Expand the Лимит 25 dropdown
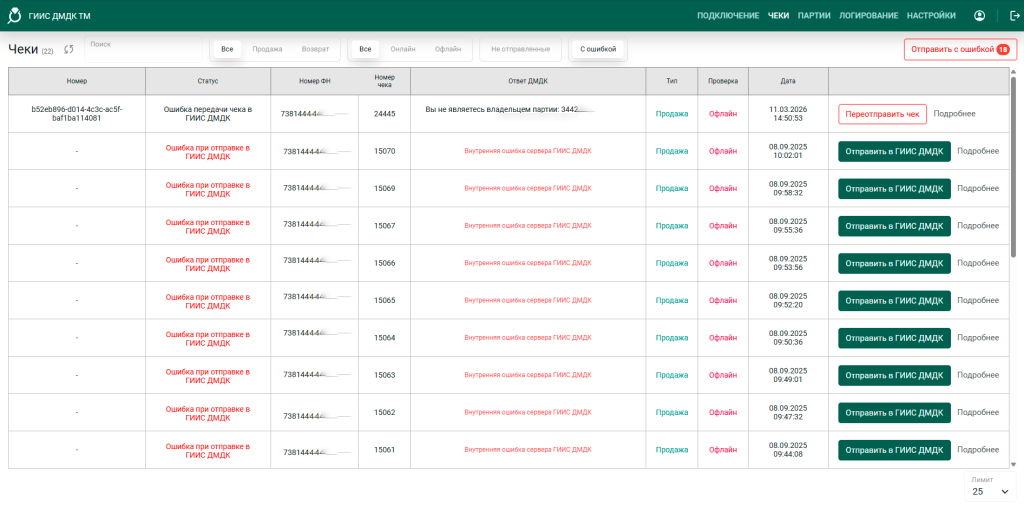This screenshot has width=1024, height=507. click(x=990, y=491)
